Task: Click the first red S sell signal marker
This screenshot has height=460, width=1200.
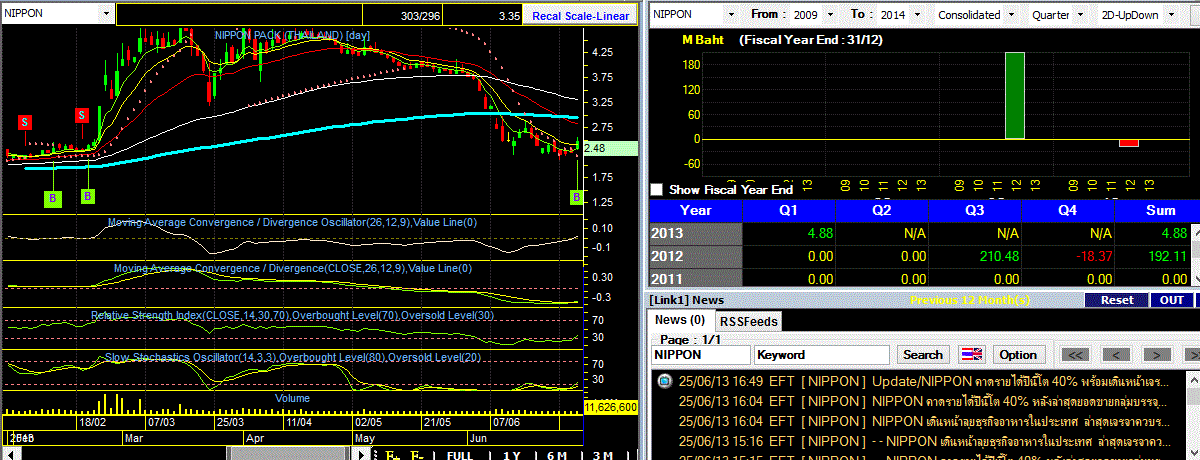Action: pyautogui.click(x=25, y=122)
